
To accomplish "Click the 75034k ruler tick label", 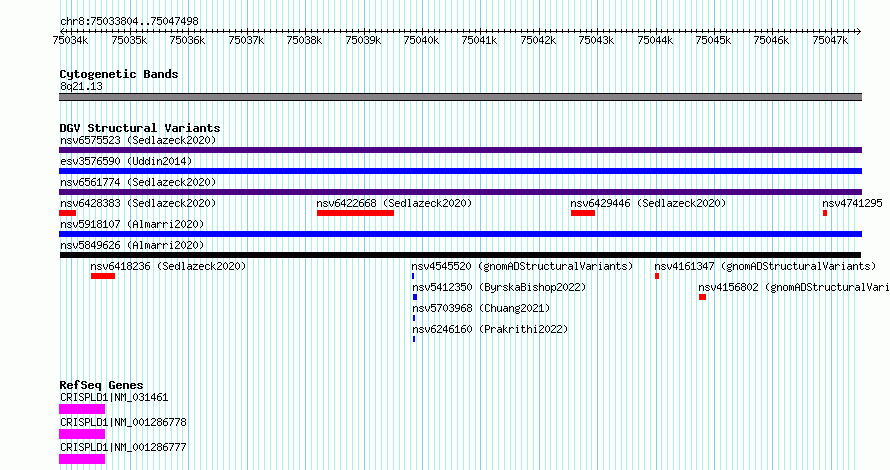I will 70,40.
